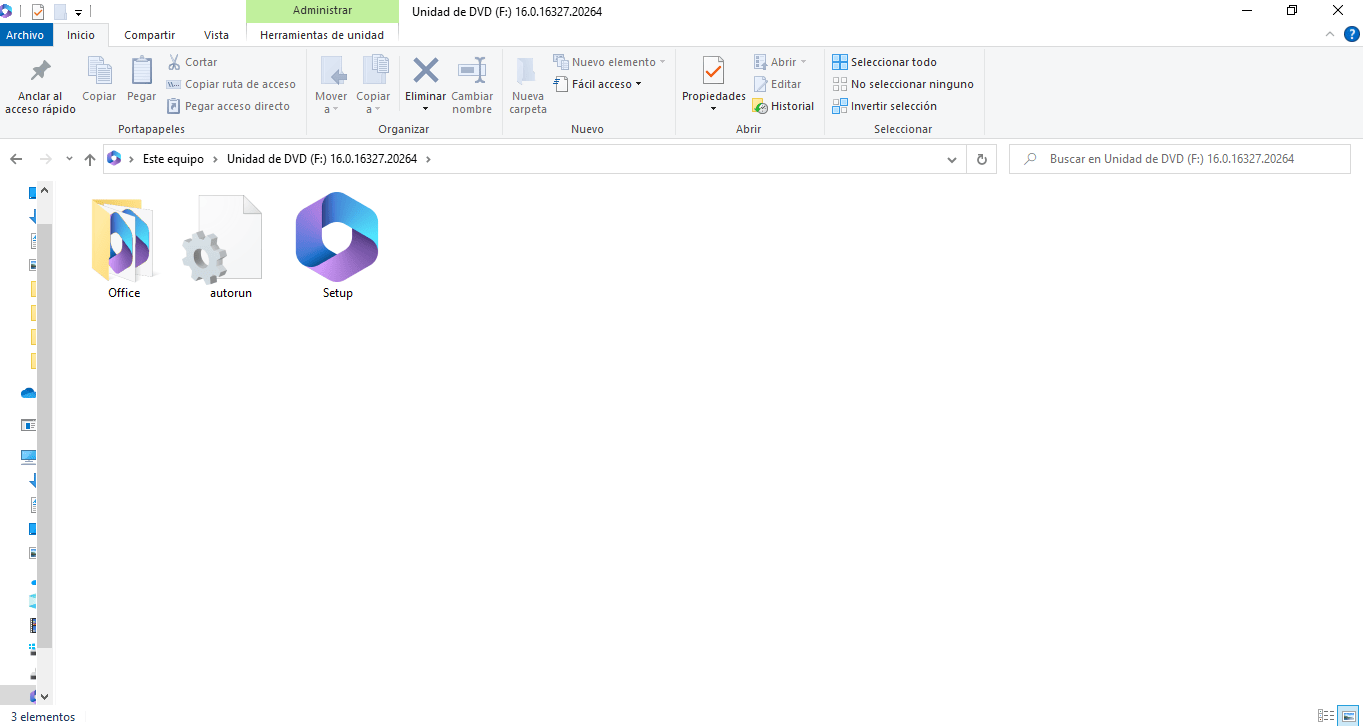The width and height of the screenshot is (1363, 726).
Task: Open the Quick Access Toolbar customization dropdown
Action: tap(78, 11)
